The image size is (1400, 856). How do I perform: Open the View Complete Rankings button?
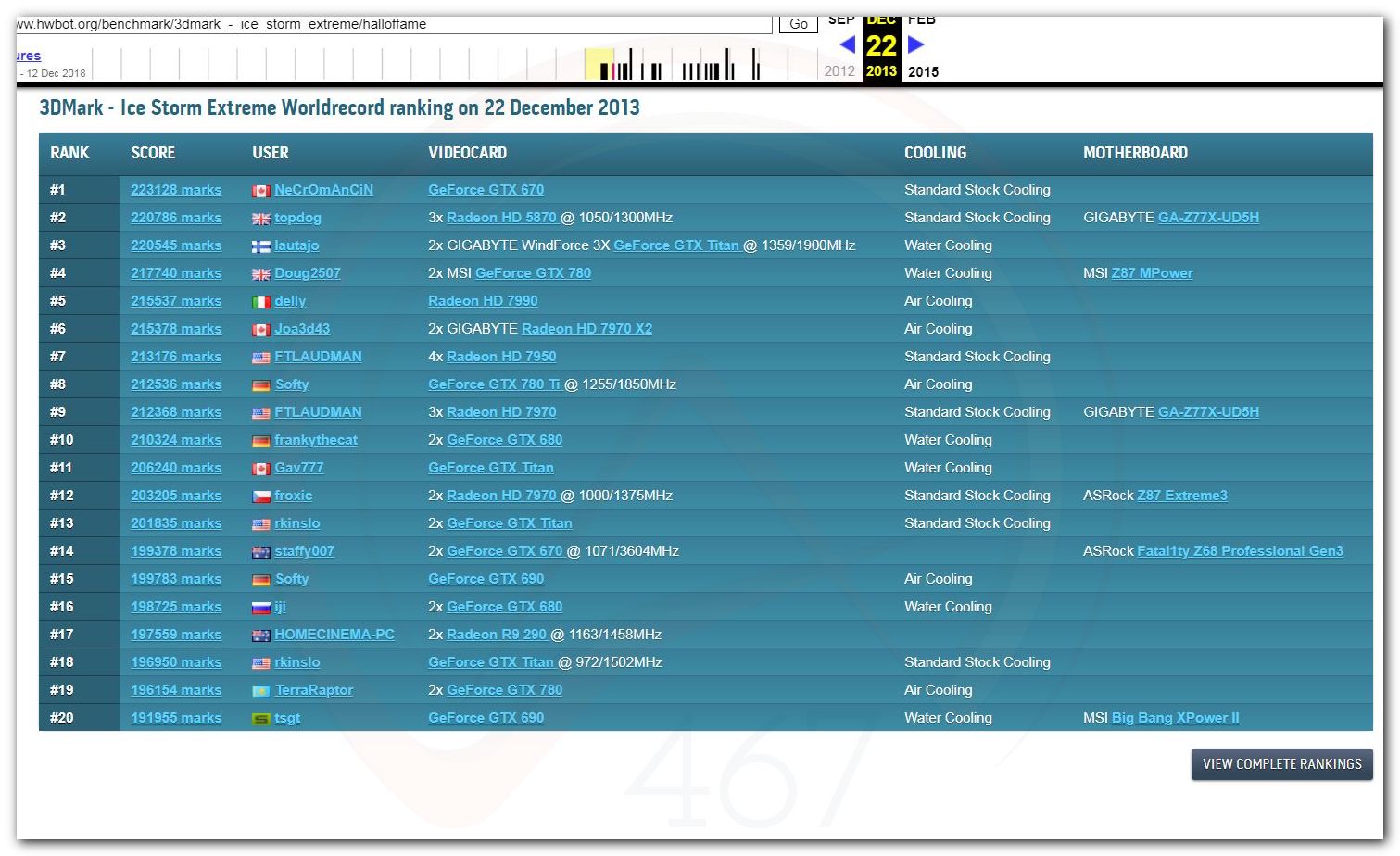1281,764
